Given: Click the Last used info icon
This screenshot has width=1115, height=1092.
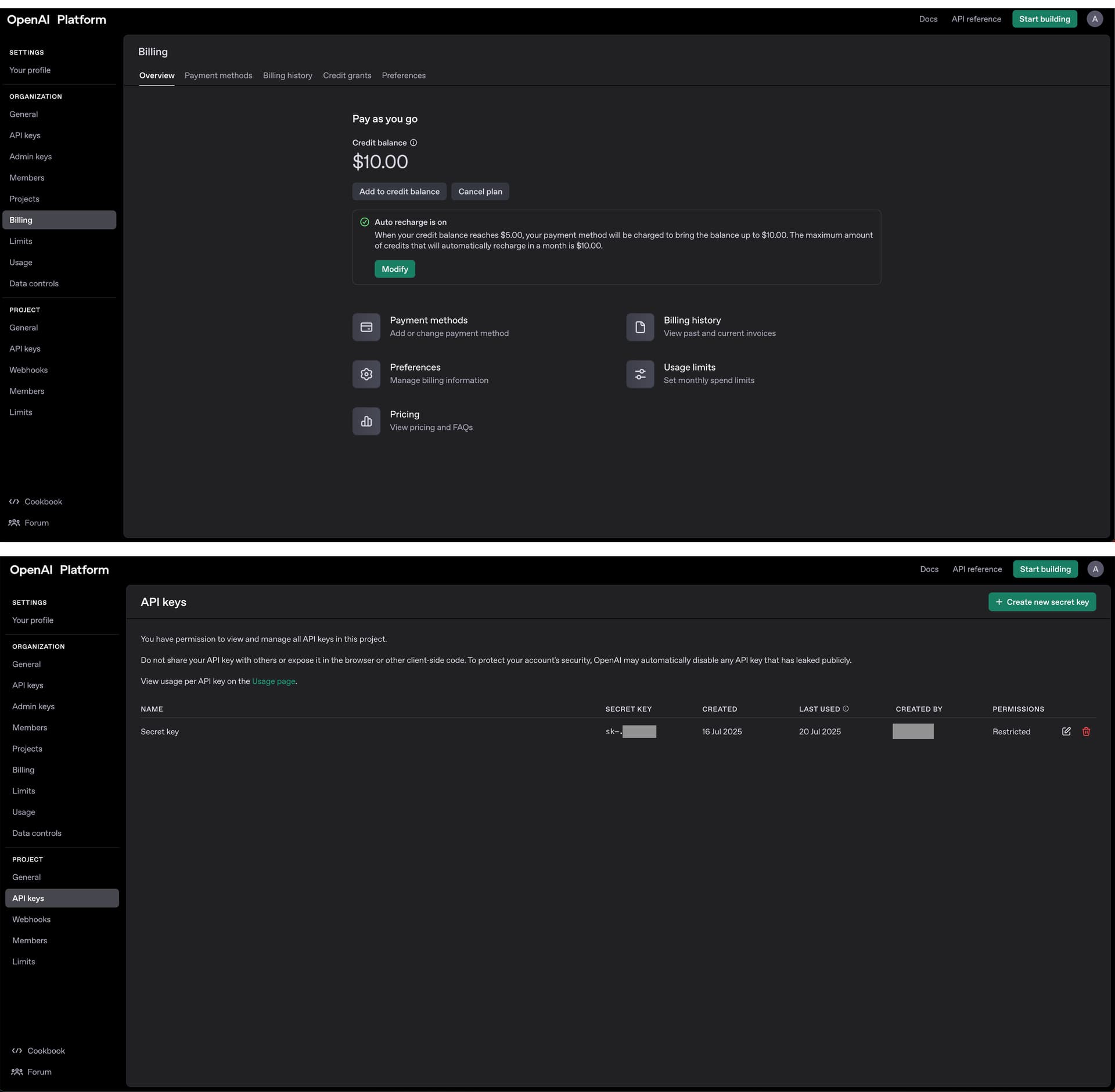Looking at the screenshot, I should 846,709.
